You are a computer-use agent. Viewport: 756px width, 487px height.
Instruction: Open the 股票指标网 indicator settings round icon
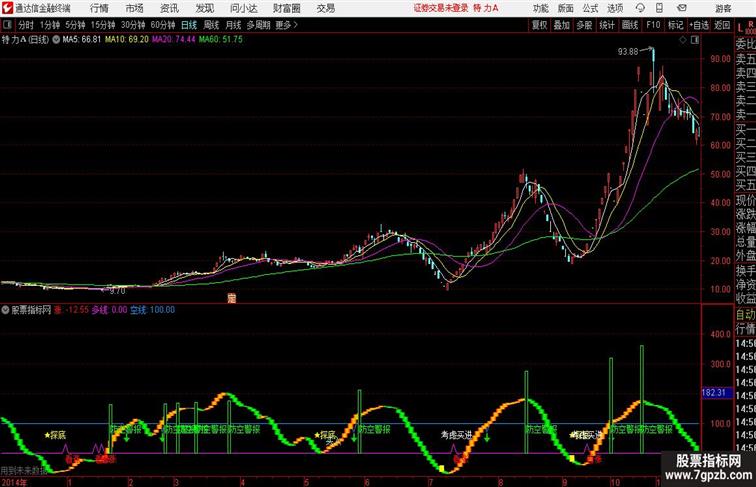(x=5, y=310)
